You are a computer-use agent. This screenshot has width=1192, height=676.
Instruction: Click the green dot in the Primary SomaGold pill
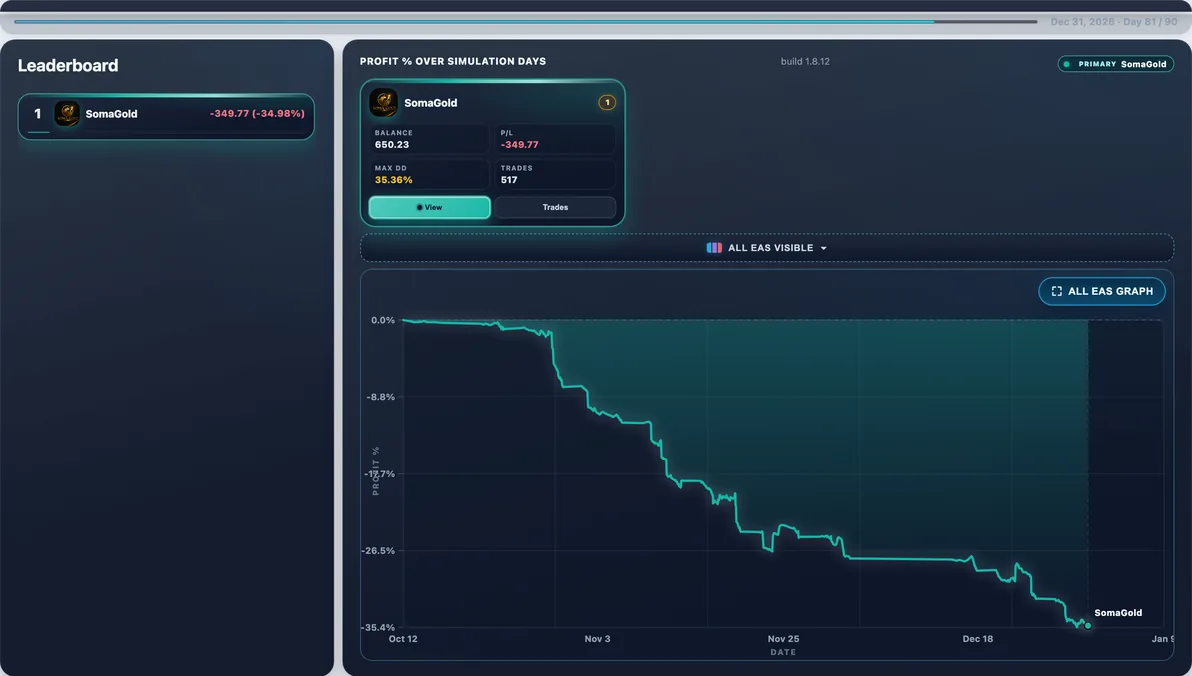click(x=1067, y=64)
